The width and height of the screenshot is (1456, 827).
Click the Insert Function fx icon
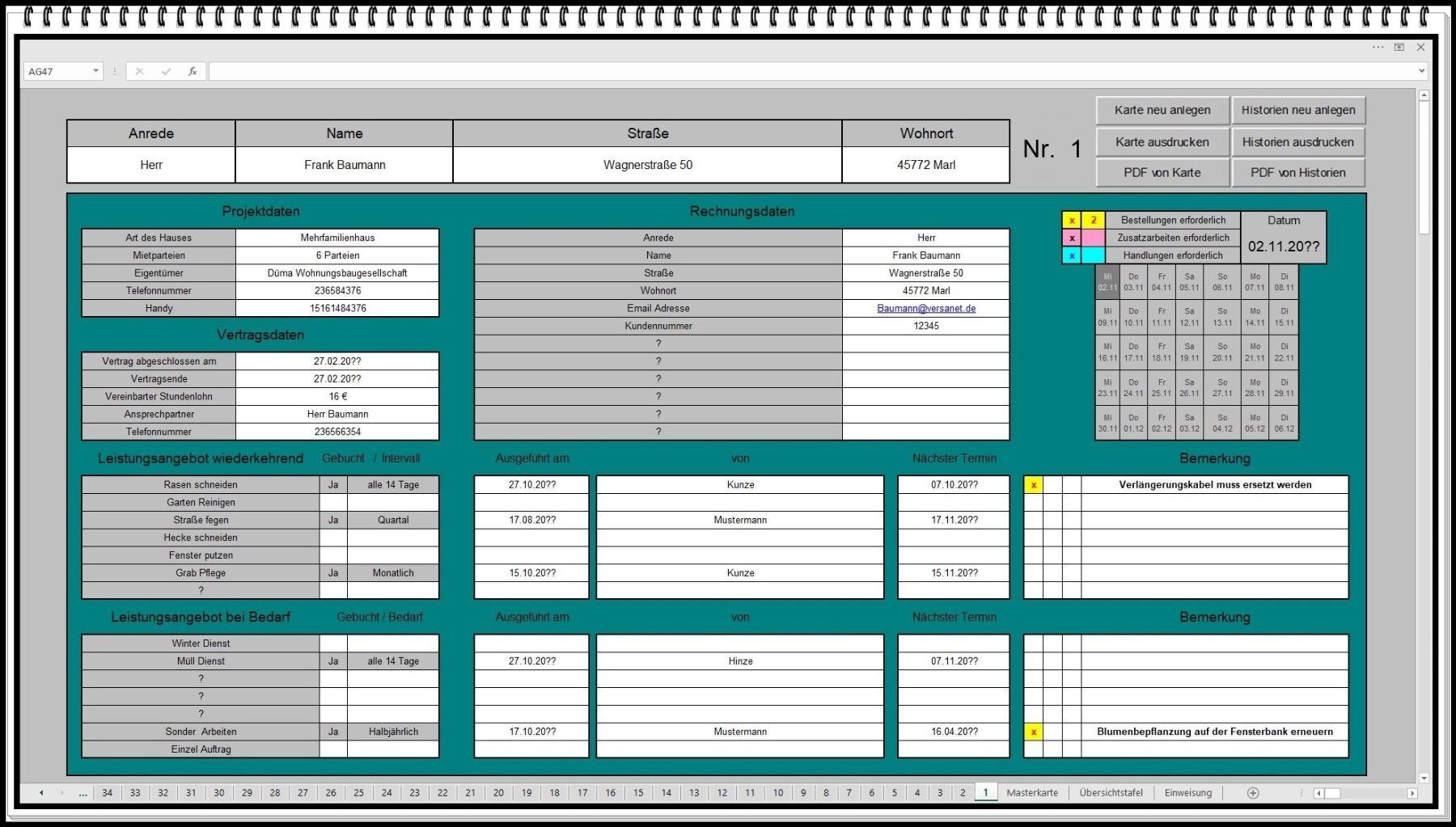[x=193, y=71]
